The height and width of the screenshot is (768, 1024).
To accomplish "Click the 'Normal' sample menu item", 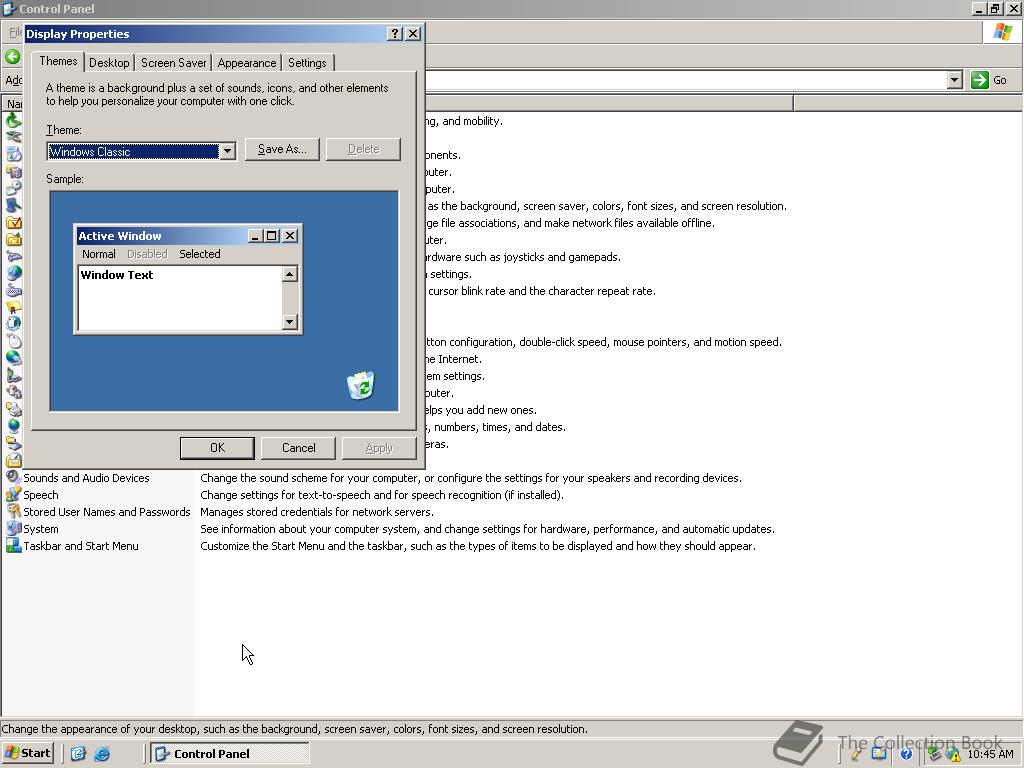I will [x=99, y=254].
